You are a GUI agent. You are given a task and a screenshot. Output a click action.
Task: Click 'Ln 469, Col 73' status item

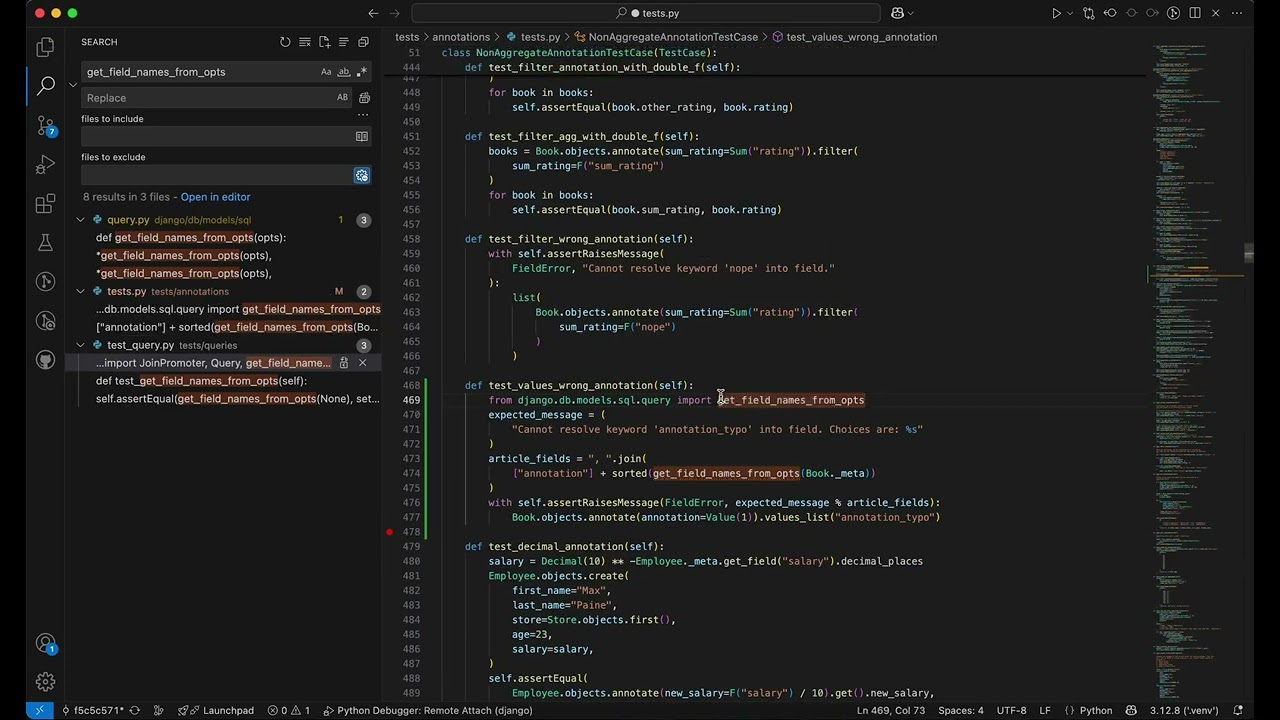pos(889,710)
